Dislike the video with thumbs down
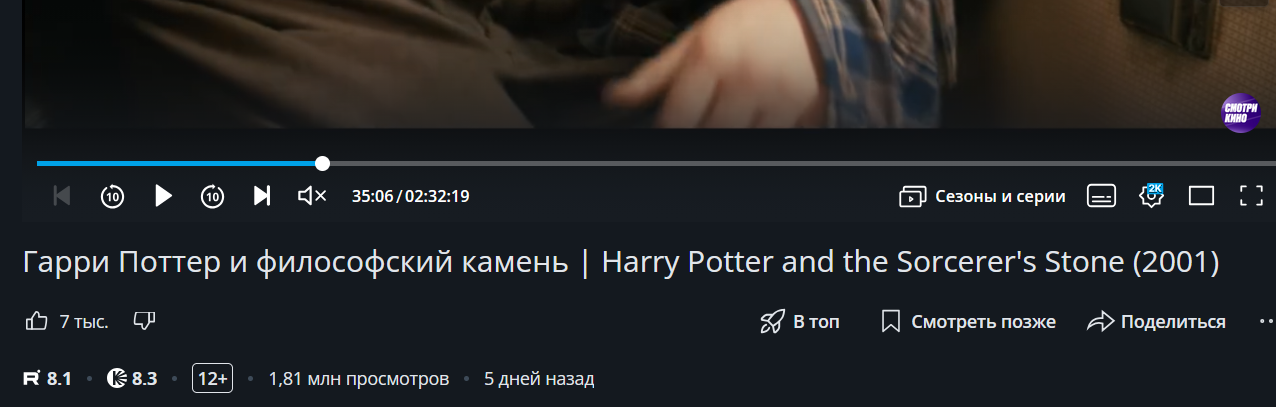 [x=145, y=321]
